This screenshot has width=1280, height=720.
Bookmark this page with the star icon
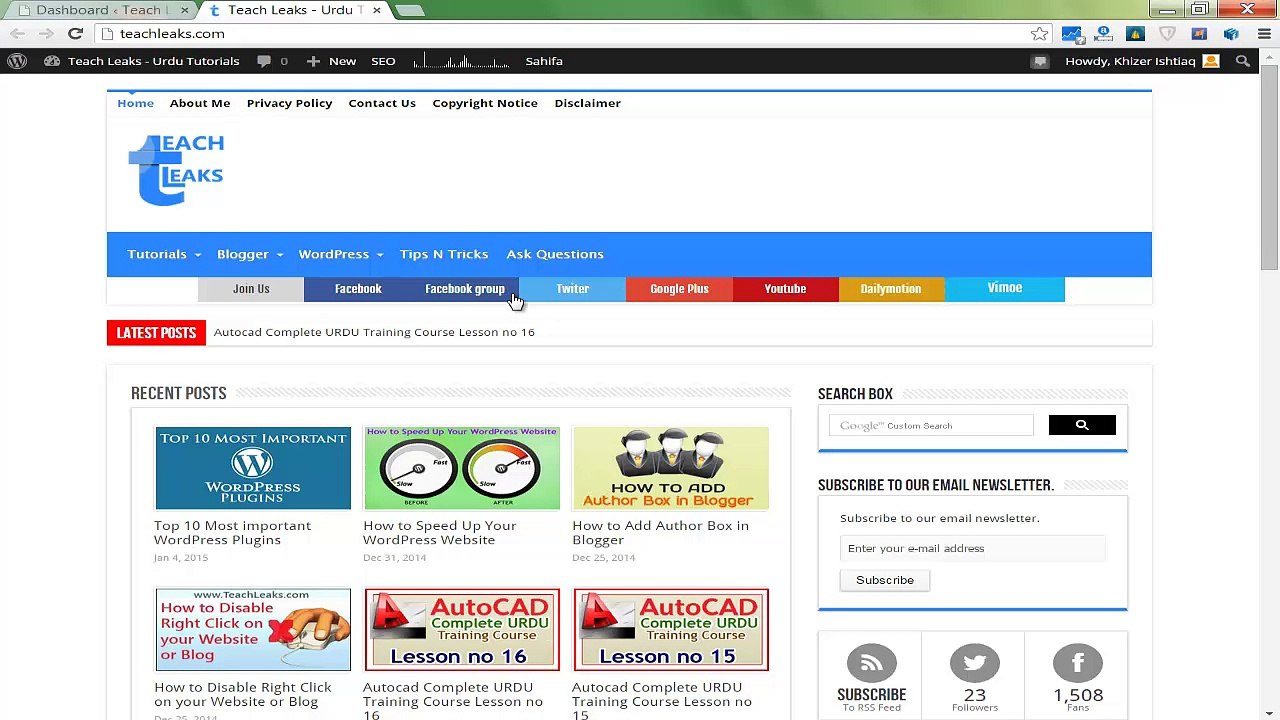tap(1040, 34)
